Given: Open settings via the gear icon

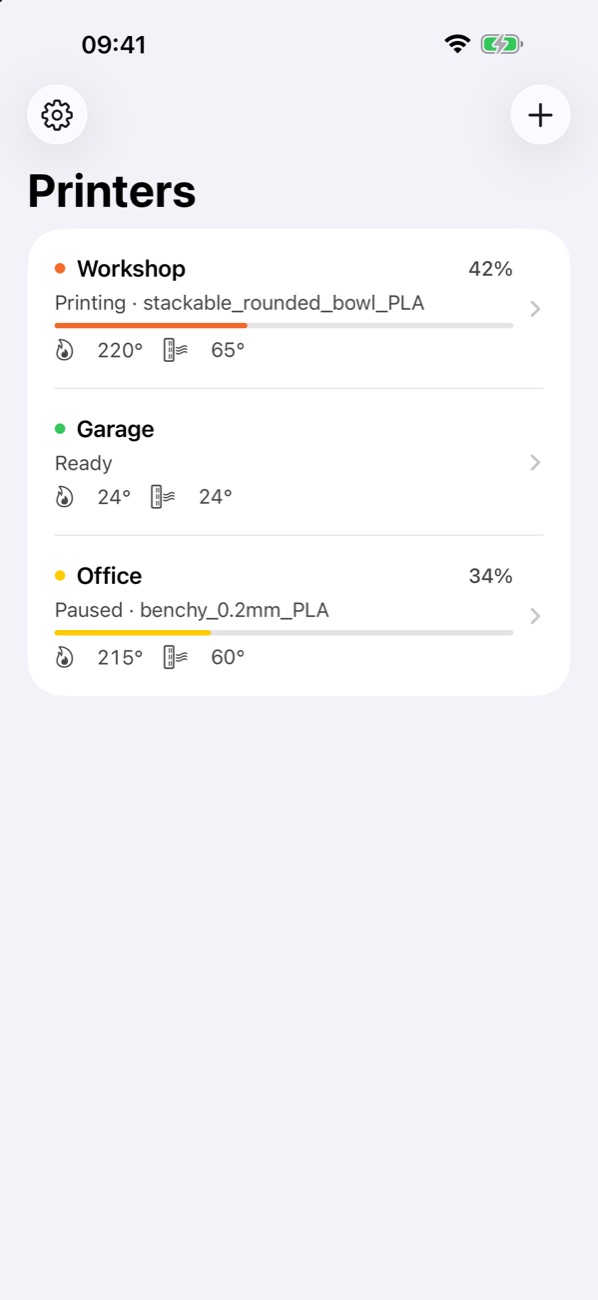Looking at the screenshot, I should (57, 115).
